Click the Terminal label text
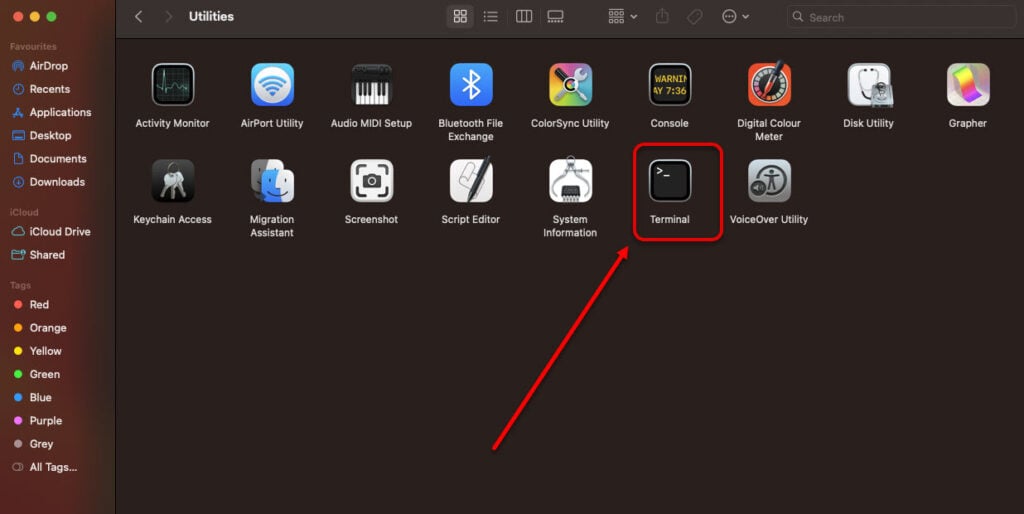The image size is (1024, 514). coord(669,219)
